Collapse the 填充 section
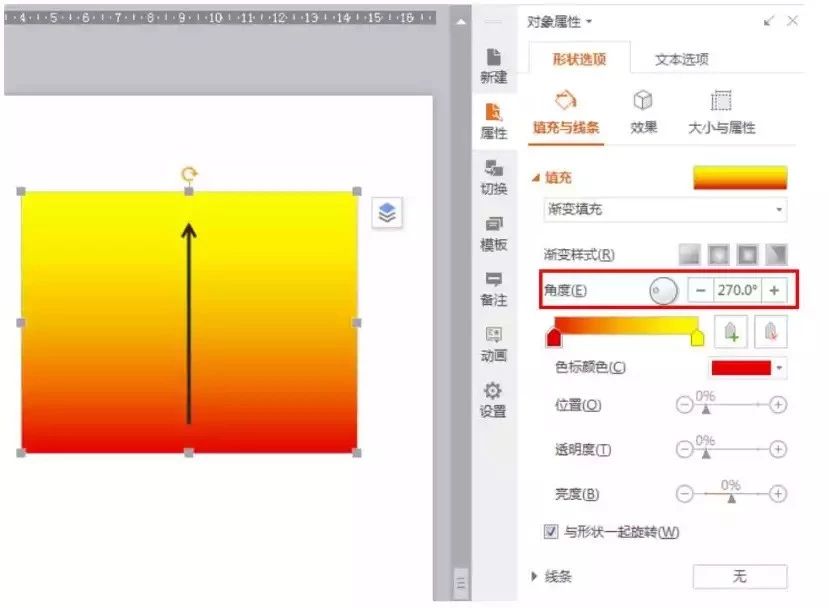 [536, 178]
